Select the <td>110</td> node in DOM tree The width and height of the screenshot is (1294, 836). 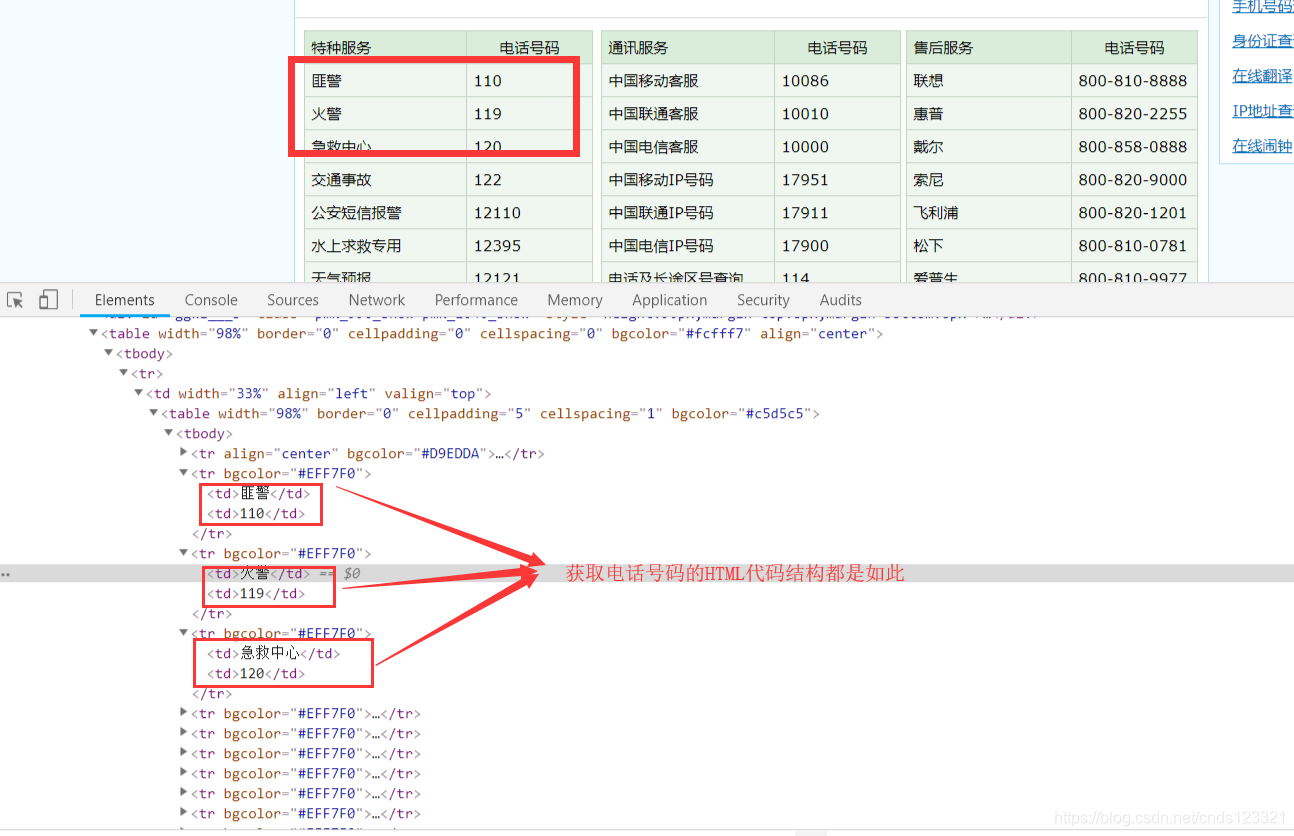(x=256, y=513)
